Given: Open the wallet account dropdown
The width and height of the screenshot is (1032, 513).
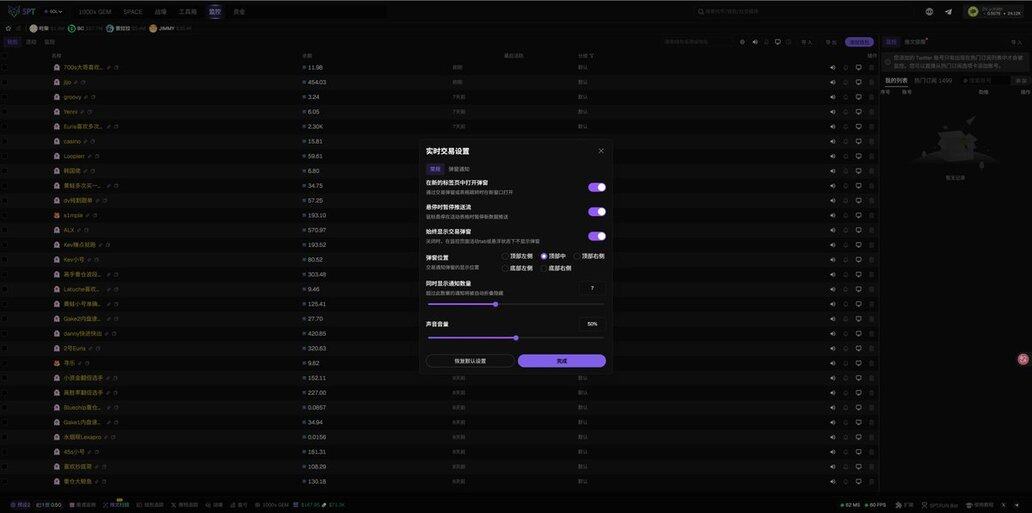Looking at the screenshot, I should [997, 12].
